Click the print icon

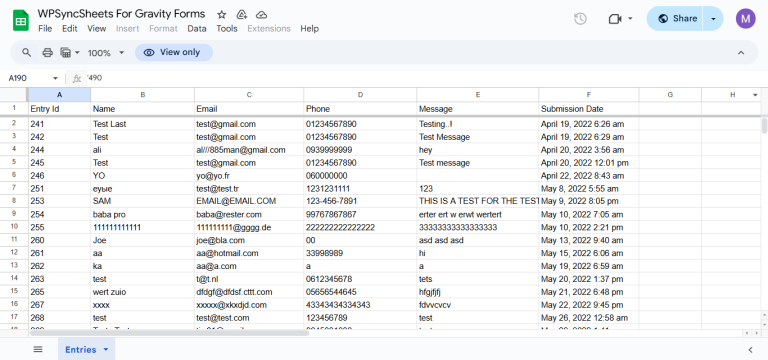[47, 52]
